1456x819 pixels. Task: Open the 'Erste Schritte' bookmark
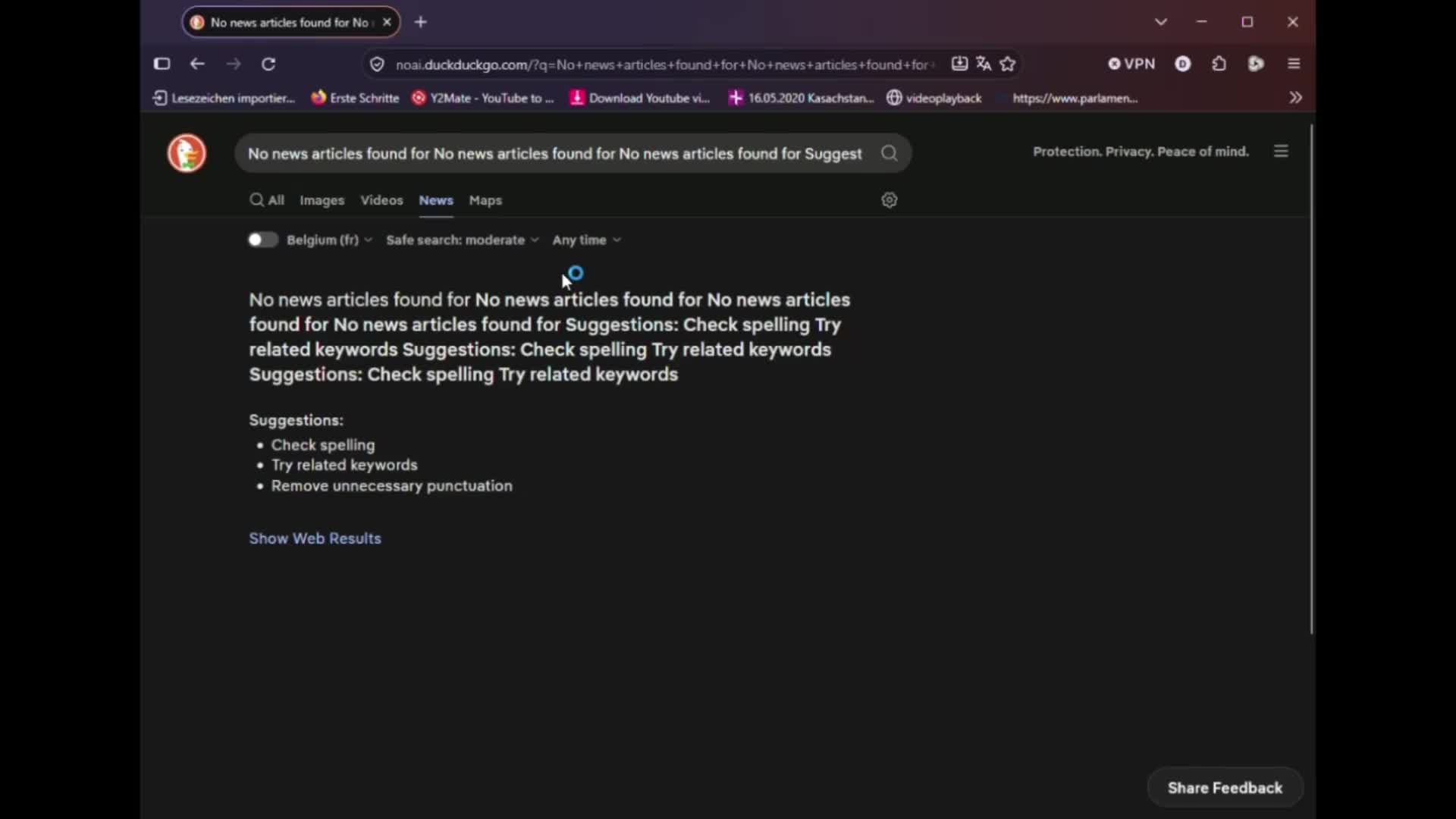coord(355,98)
